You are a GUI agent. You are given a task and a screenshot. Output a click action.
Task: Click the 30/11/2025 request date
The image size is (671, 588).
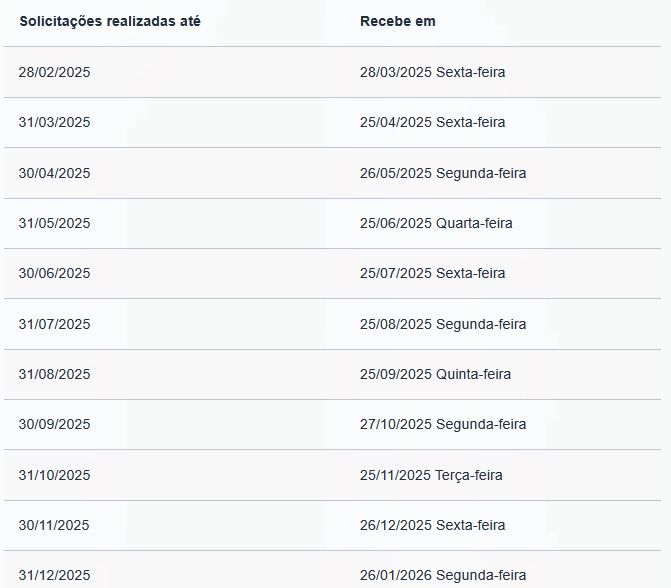click(x=54, y=526)
